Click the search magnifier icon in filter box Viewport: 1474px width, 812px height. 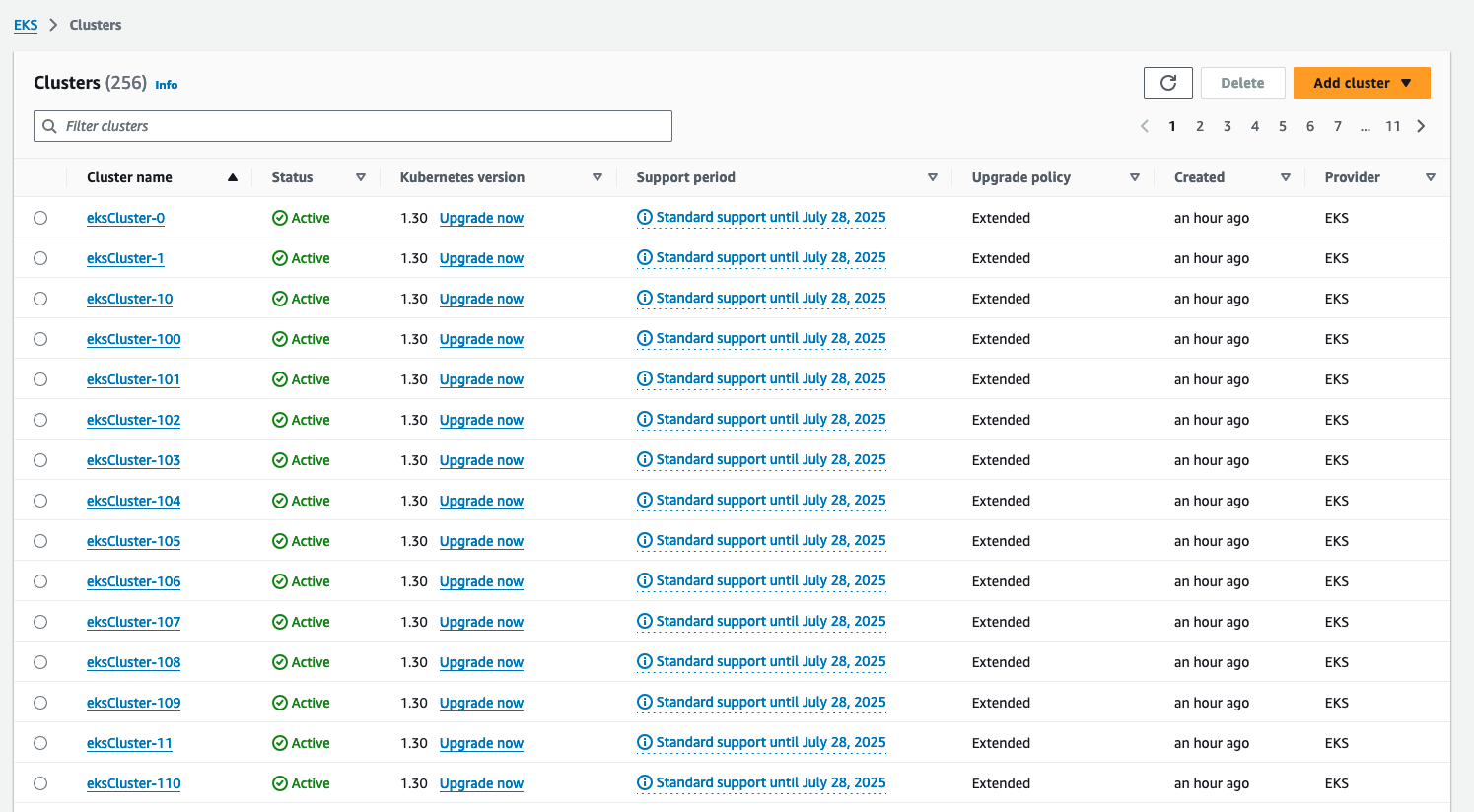(x=49, y=126)
